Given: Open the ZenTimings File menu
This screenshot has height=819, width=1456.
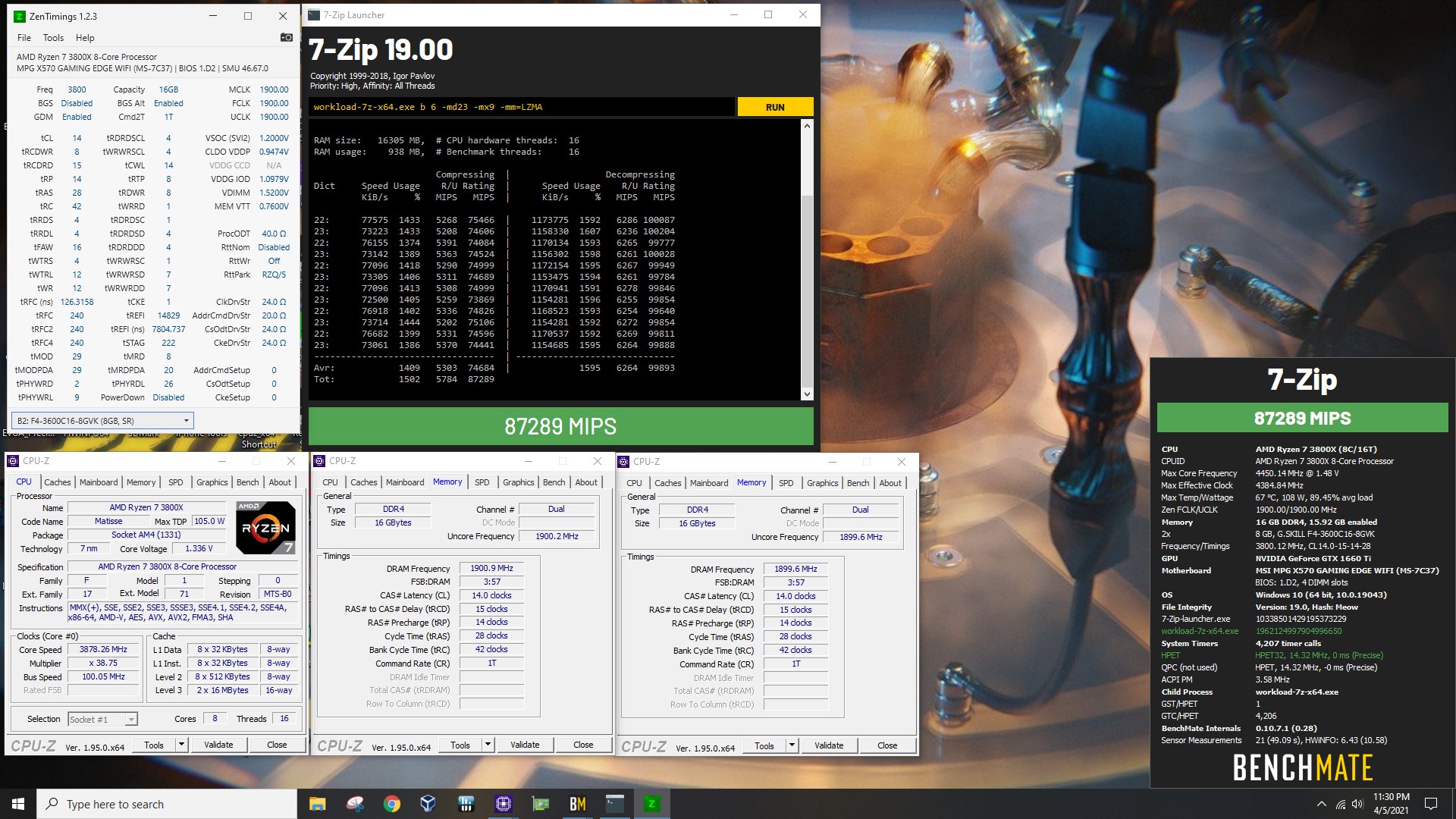Looking at the screenshot, I should pos(24,38).
